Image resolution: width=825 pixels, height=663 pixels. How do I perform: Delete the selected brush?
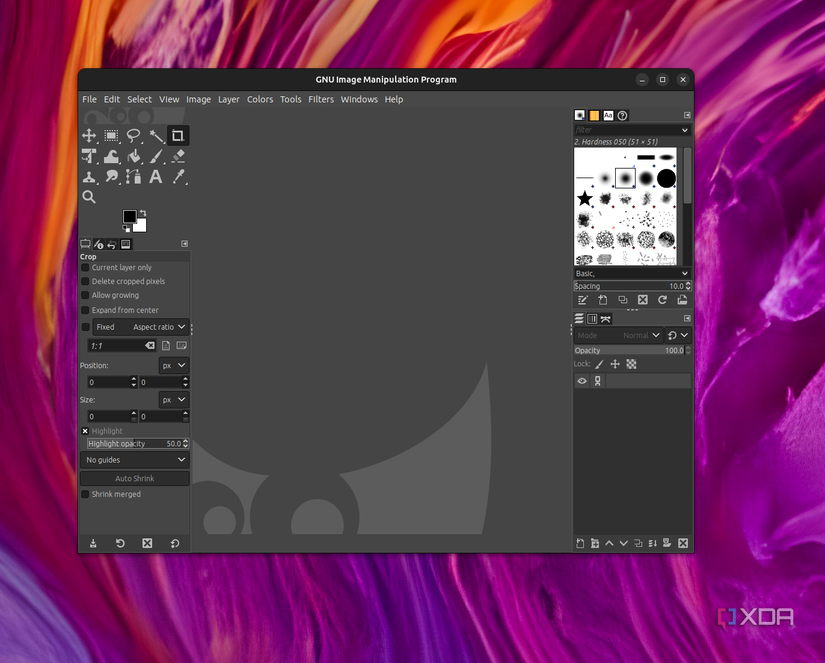pyautogui.click(x=642, y=300)
